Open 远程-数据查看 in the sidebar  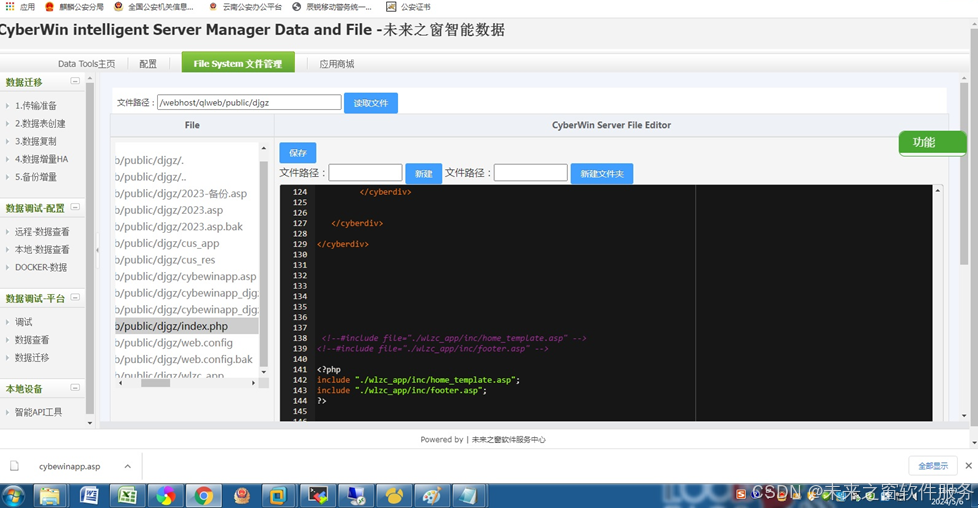click(42, 232)
